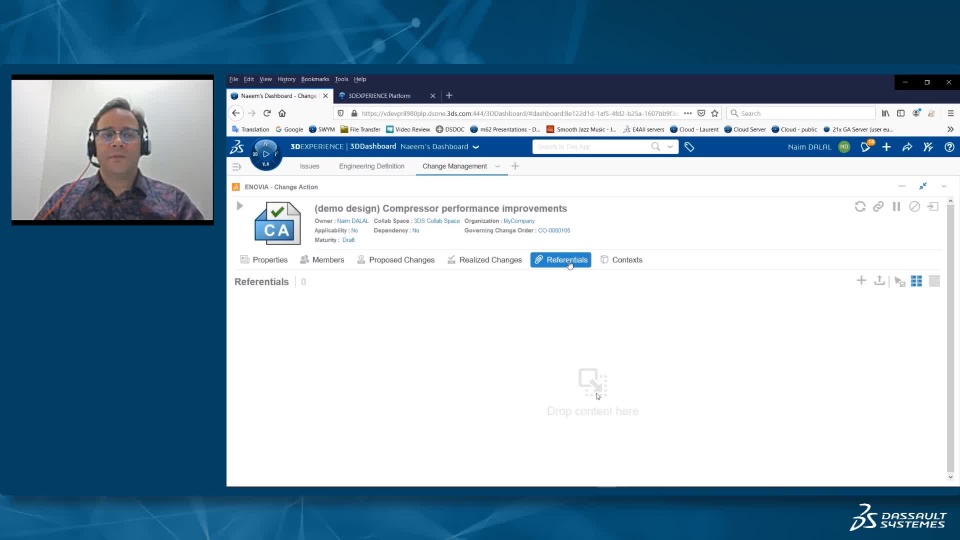Viewport: 960px width, 540px height.
Task: Open the Firefox hamburger menu
Action: [951, 113]
